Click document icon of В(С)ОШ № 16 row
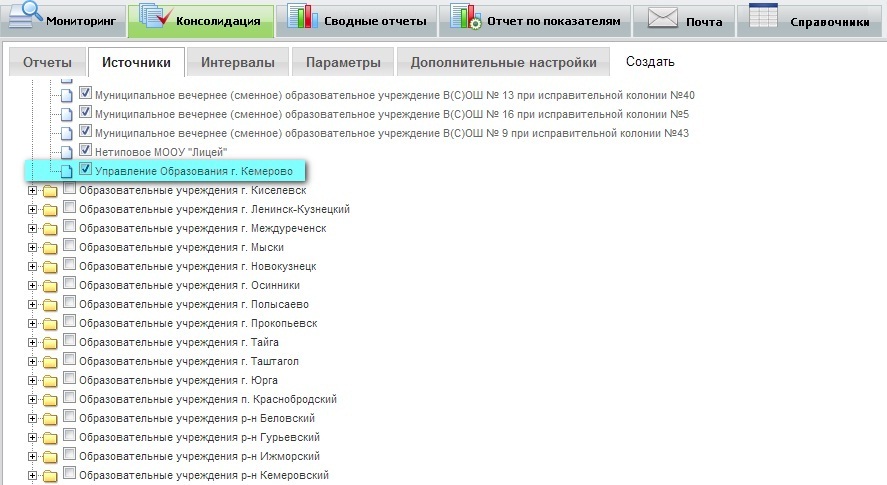The height and width of the screenshot is (485, 887). [67, 115]
